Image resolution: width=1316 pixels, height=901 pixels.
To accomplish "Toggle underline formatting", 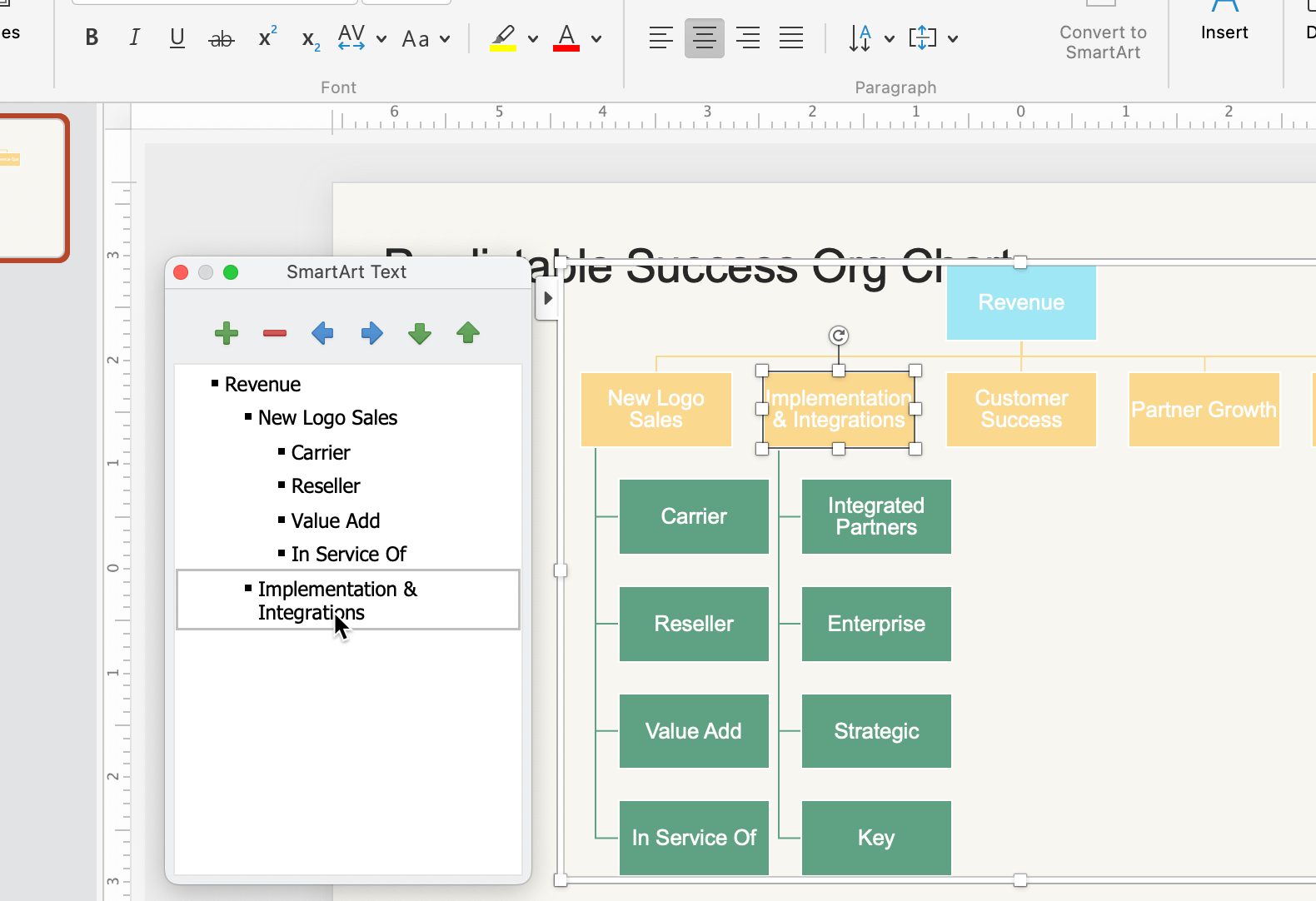I will pyautogui.click(x=177, y=37).
